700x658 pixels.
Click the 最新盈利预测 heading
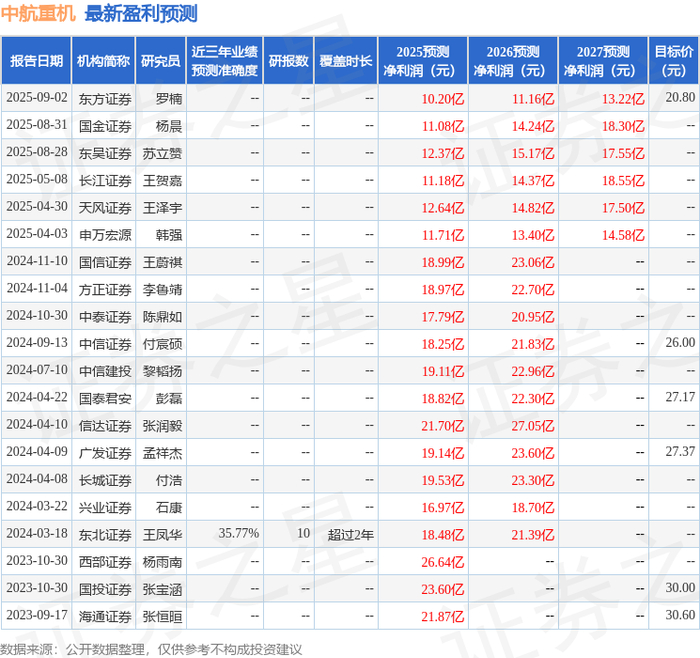pos(141,13)
